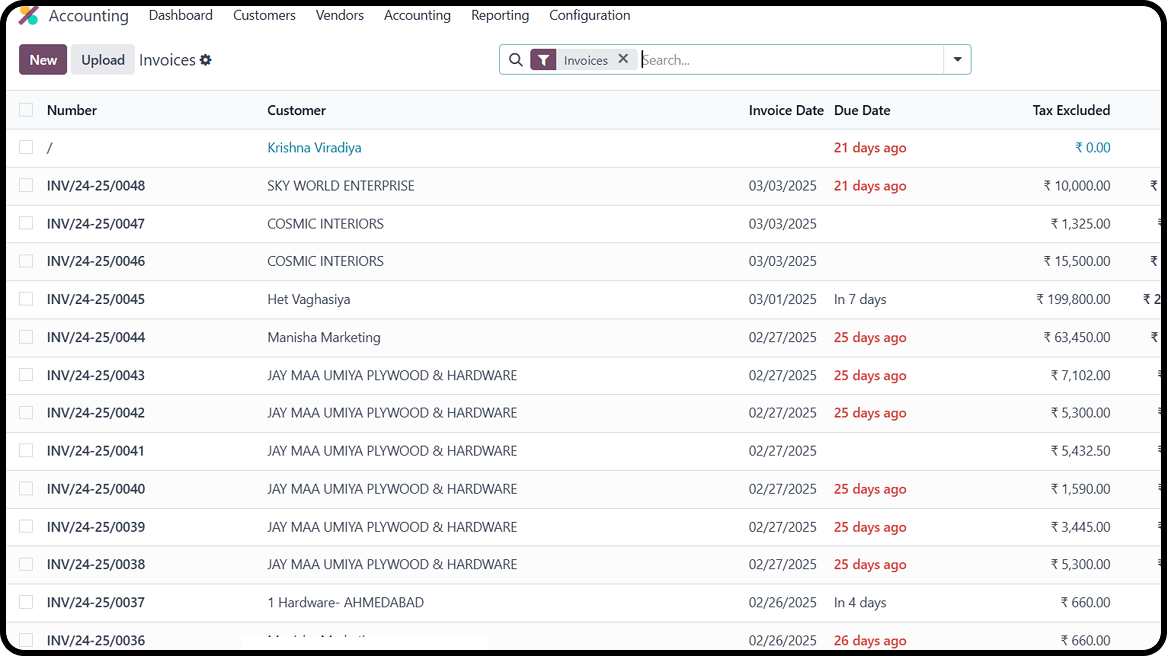Open invoice number INV/24-25/0047
1167x656 pixels.
(96, 223)
